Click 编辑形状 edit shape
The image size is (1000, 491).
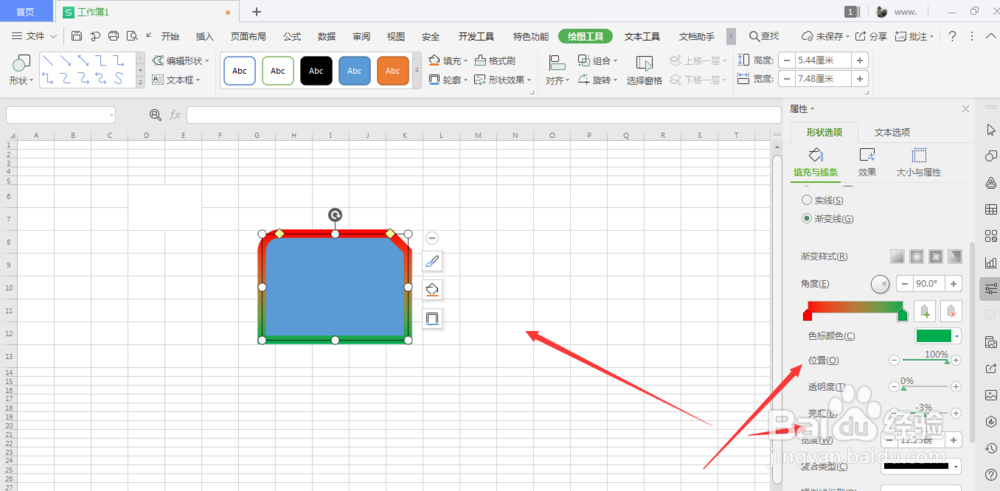[180, 61]
